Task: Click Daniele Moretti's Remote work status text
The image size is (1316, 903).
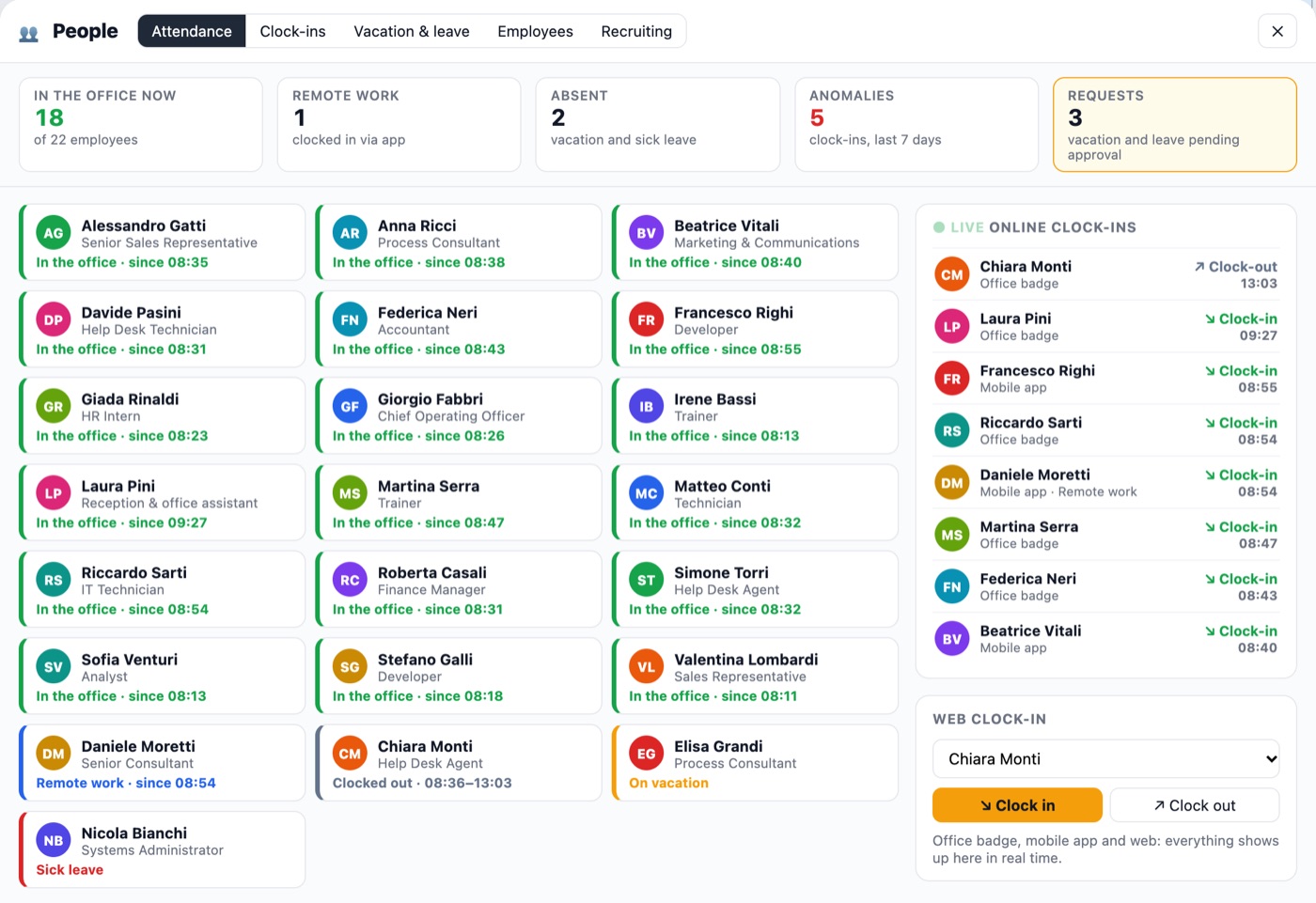Action: (x=126, y=783)
